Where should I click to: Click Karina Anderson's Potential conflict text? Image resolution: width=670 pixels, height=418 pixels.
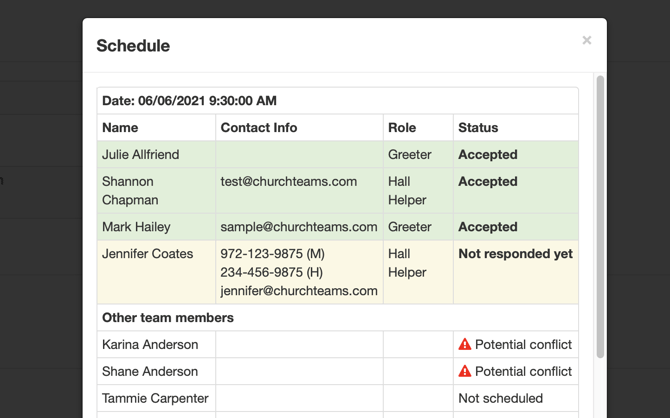pyautogui.click(x=523, y=344)
